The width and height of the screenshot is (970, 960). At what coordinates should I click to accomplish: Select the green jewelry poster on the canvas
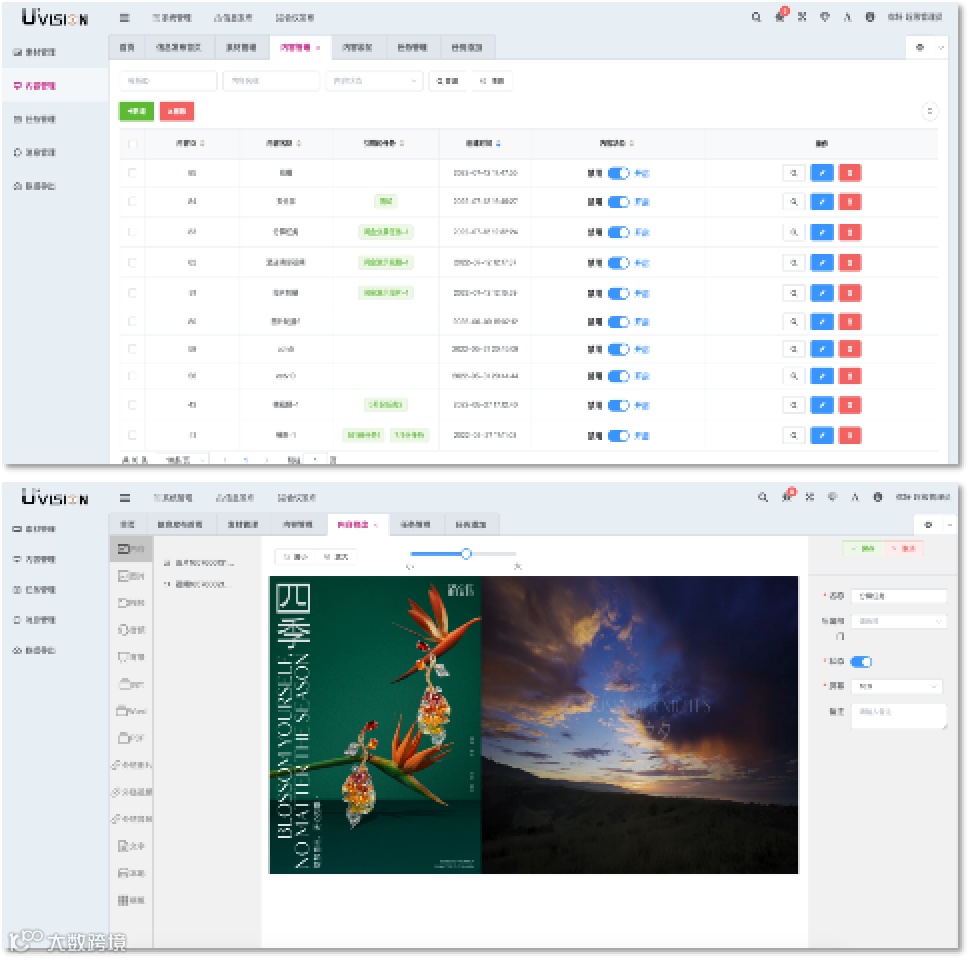[376, 724]
